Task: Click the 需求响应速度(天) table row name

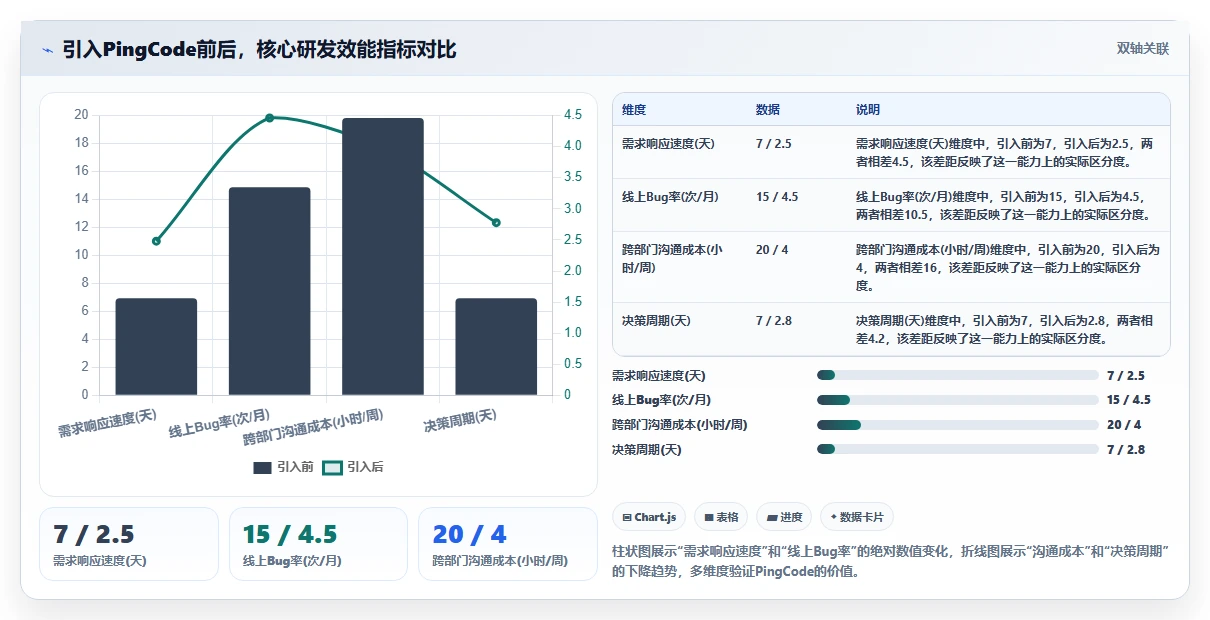Action: click(x=668, y=144)
